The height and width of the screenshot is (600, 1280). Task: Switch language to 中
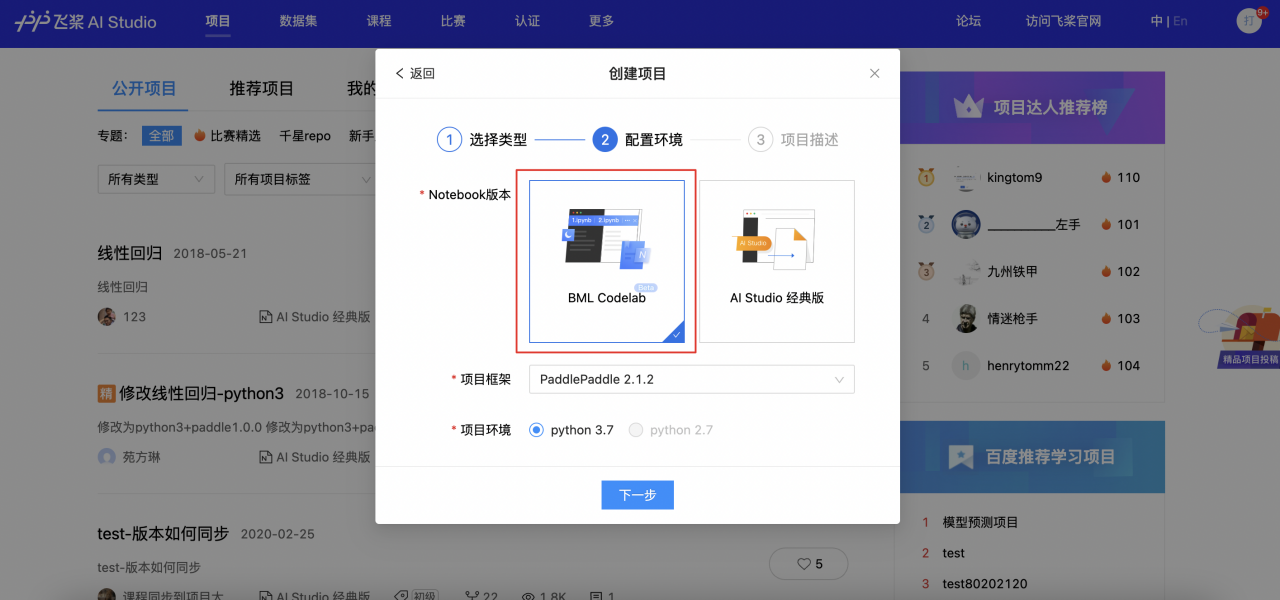[1157, 21]
